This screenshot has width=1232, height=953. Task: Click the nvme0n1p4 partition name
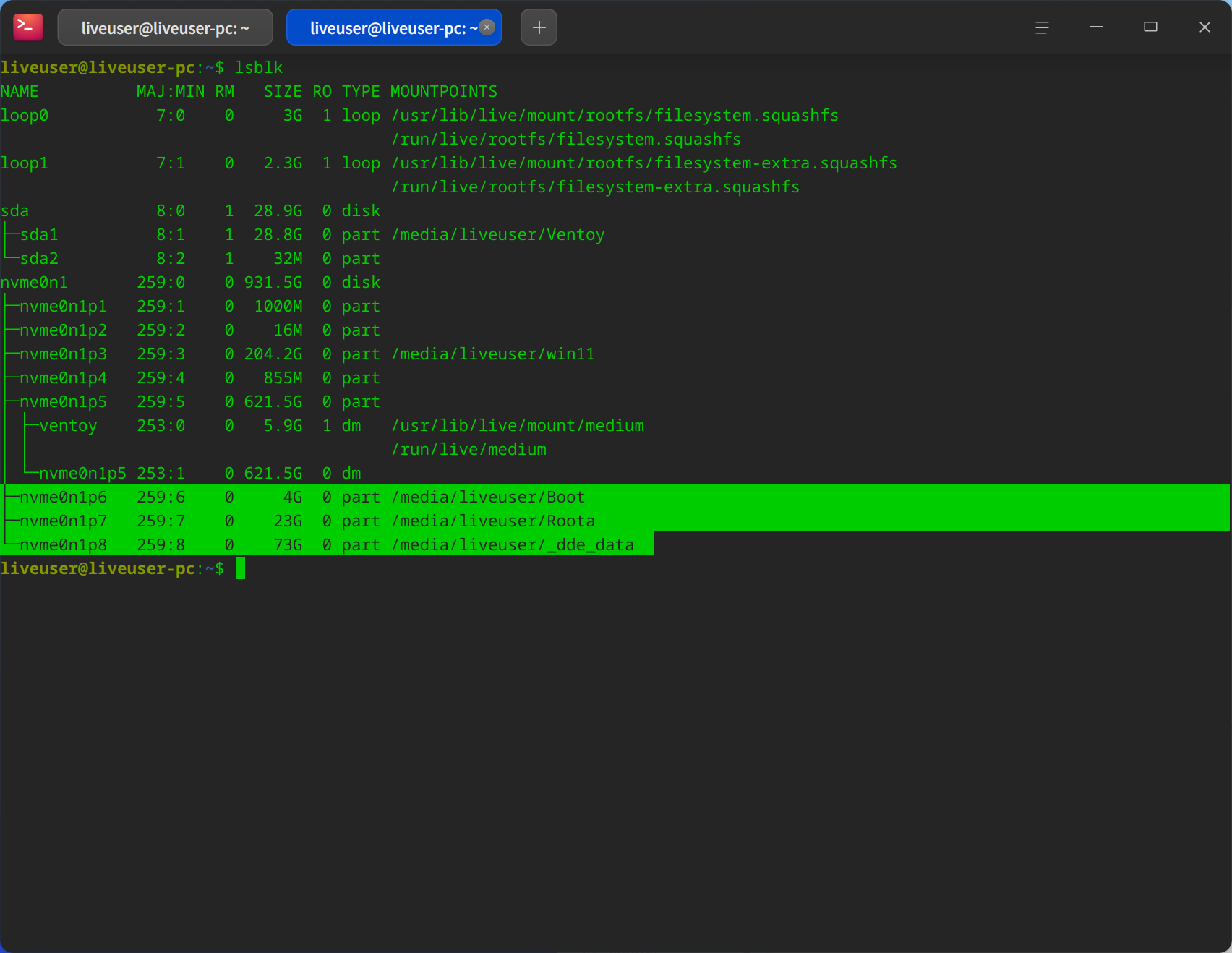click(x=64, y=378)
